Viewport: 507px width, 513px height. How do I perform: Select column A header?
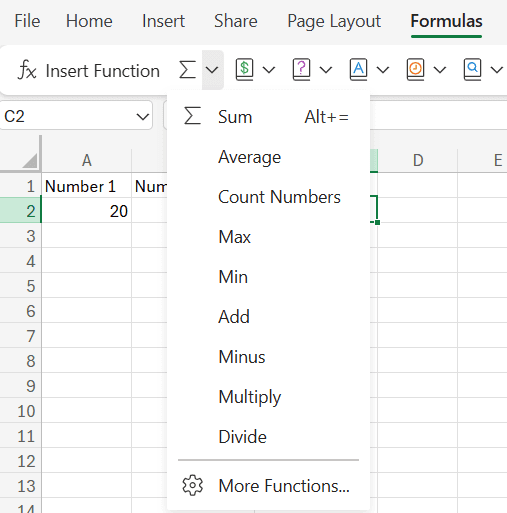(x=87, y=160)
